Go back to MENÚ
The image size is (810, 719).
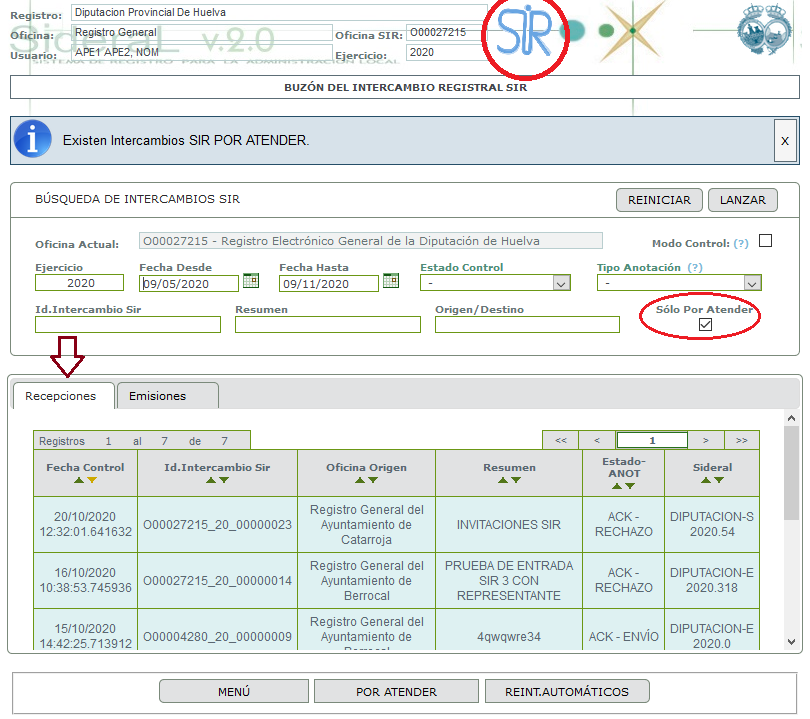(x=233, y=692)
